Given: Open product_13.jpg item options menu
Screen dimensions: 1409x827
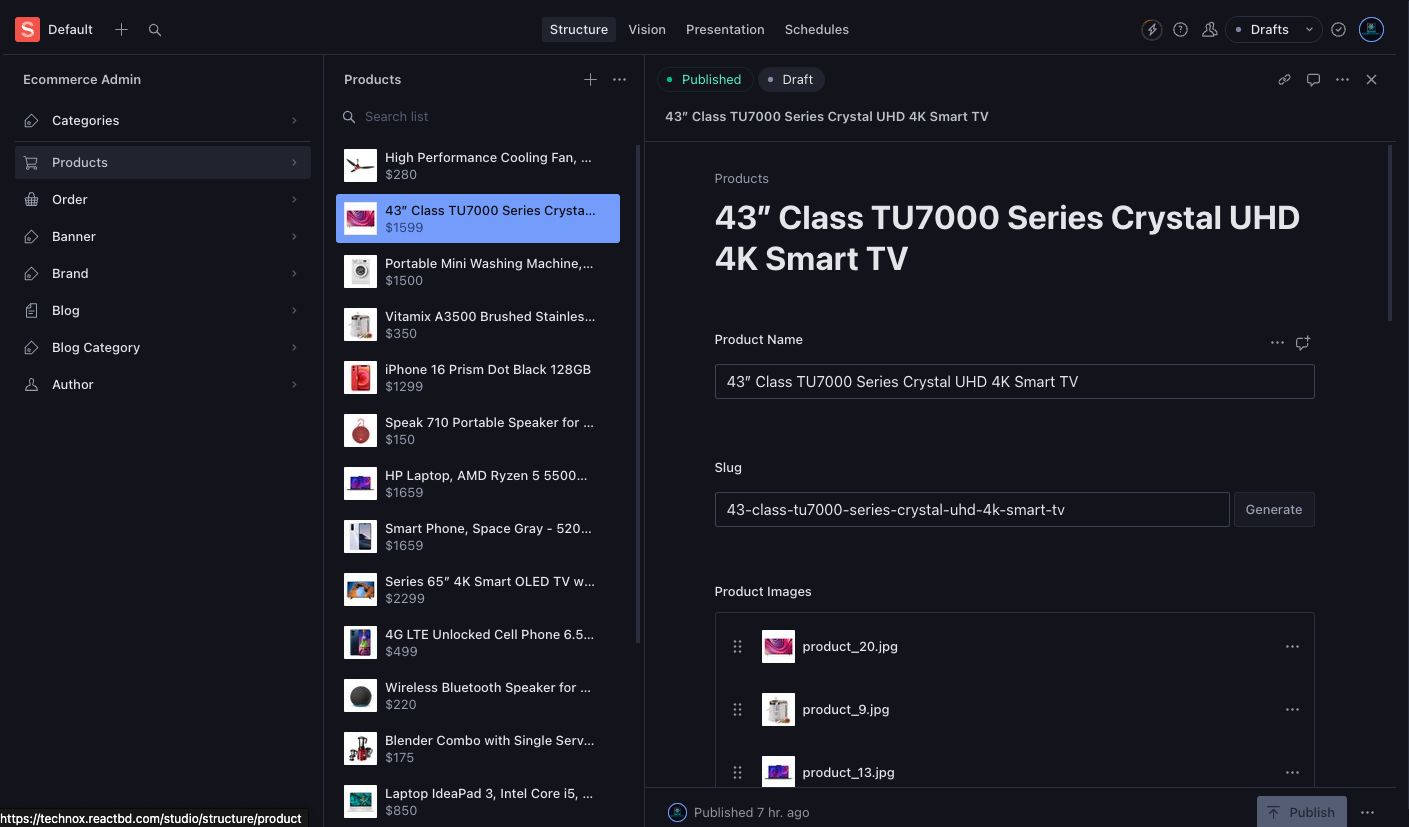Looking at the screenshot, I should (x=1292, y=772).
